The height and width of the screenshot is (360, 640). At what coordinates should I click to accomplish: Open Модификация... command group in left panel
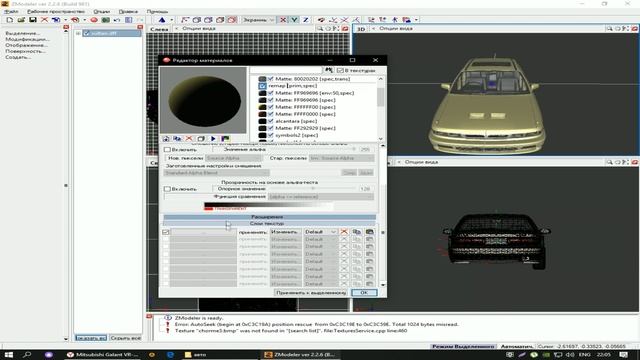click(x=27, y=39)
